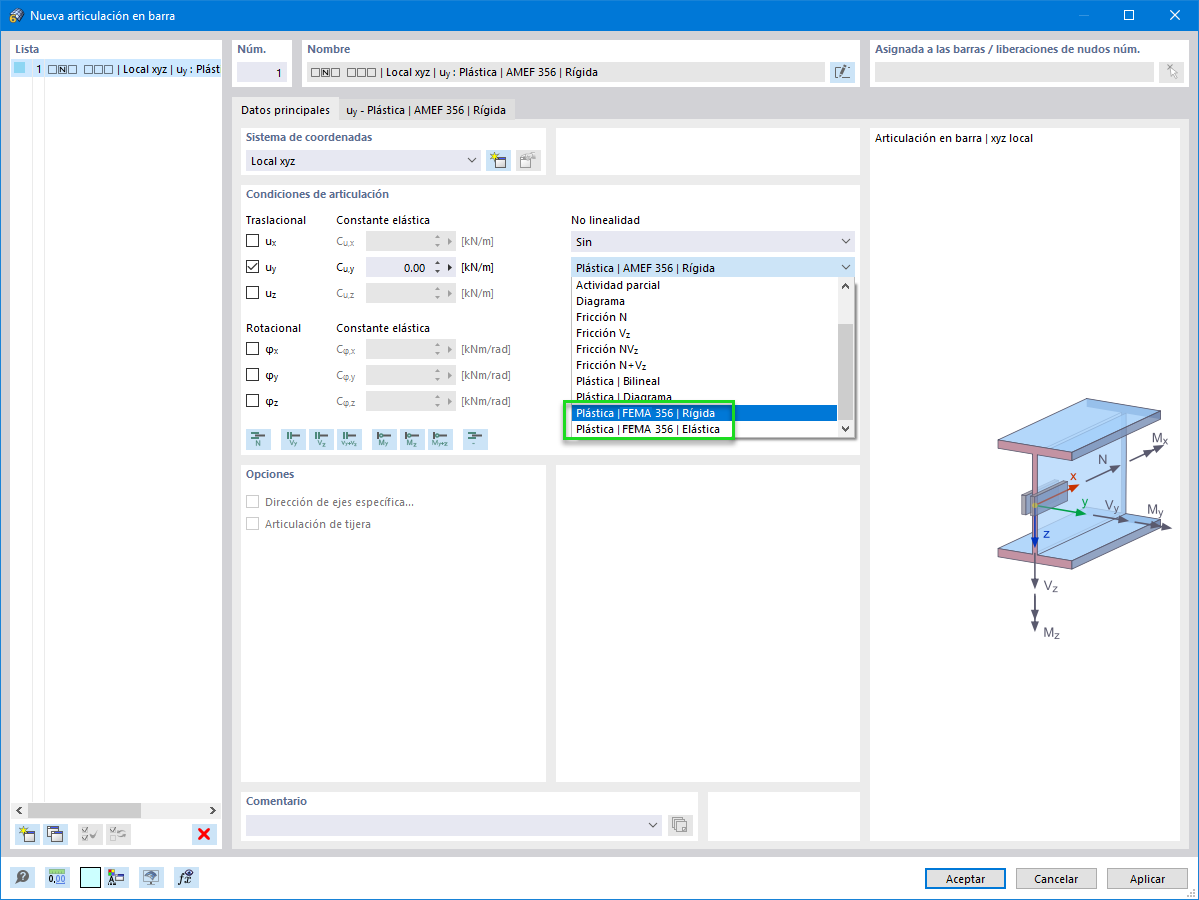Image resolution: width=1199 pixels, height=900 pixels.
Task: Open the Sistema de coordenadas dropdown
Action: click(470, 160)
